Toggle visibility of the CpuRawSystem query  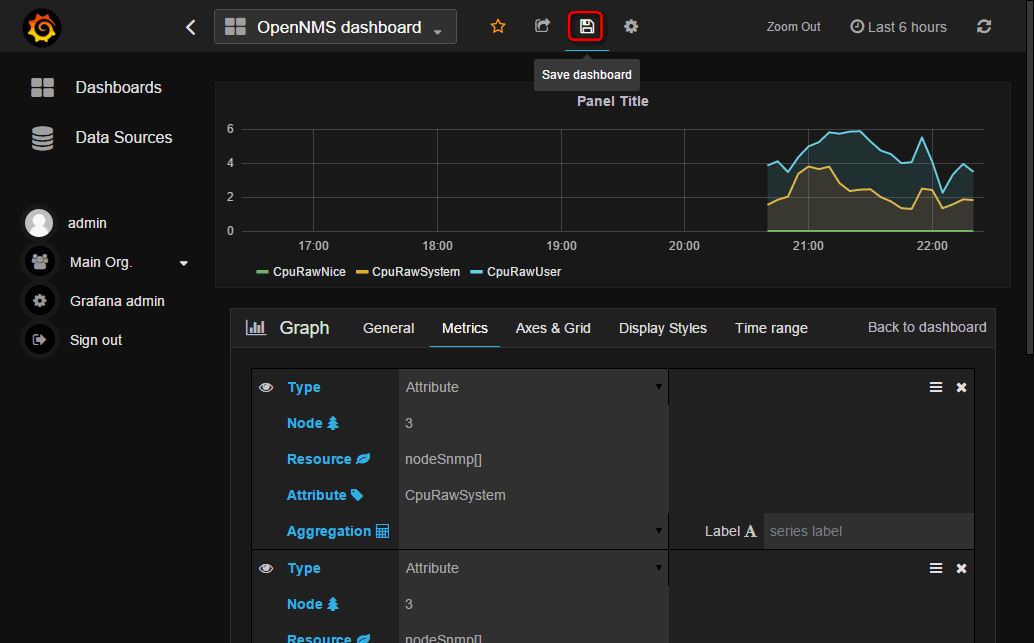coord(266,387)
